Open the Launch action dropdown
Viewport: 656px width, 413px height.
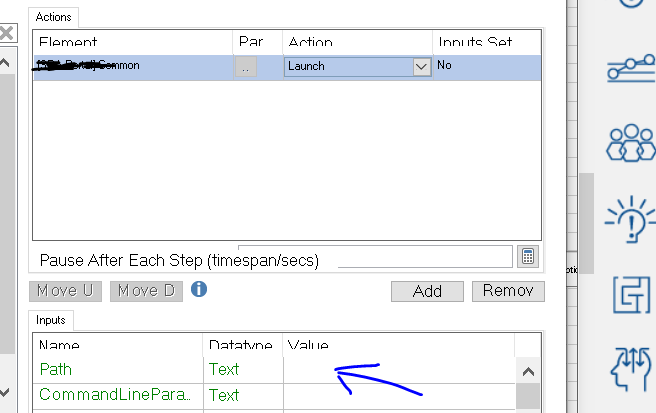pos(421,67)
